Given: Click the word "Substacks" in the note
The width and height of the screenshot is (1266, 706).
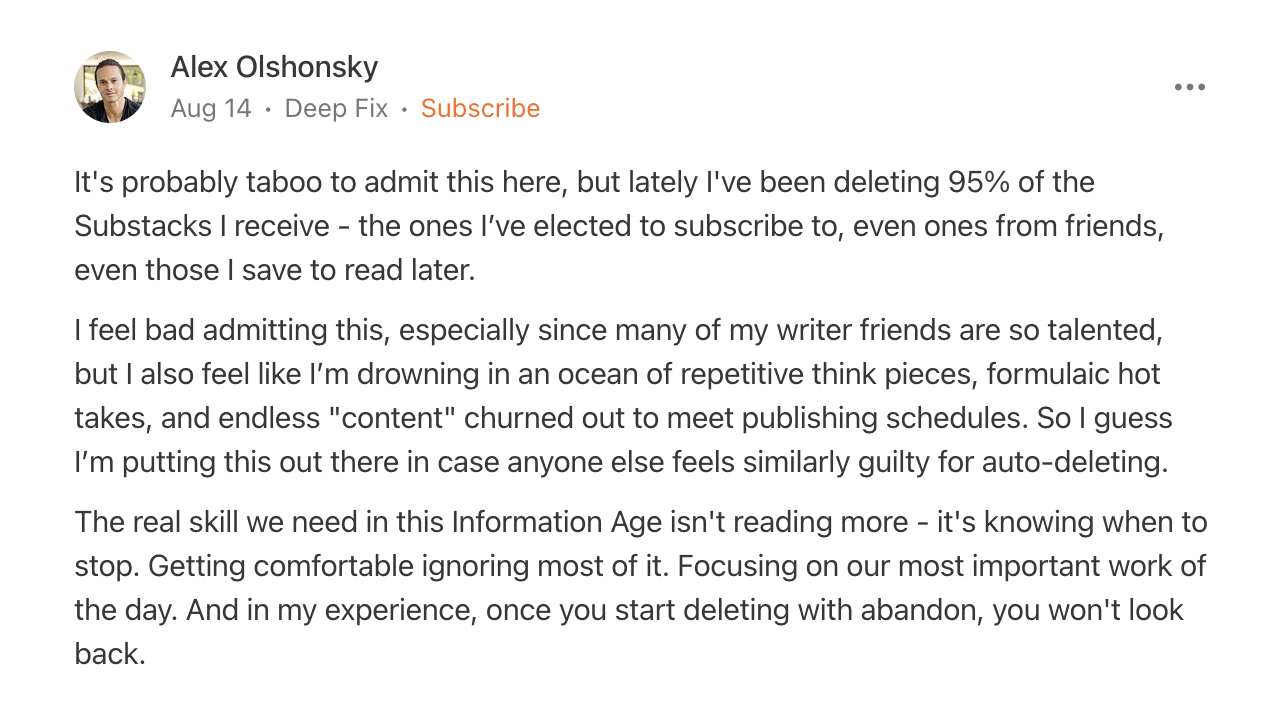Looking at the screenshot, I should pos(142,226).
